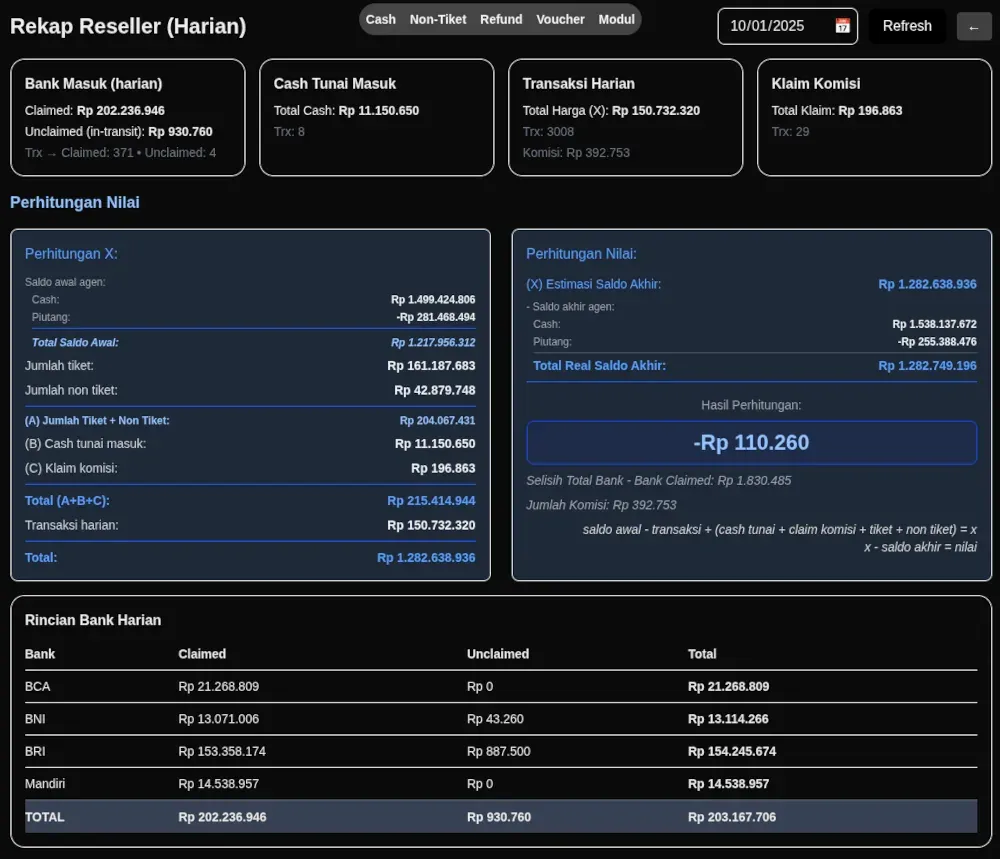
Task: Open the Klaim Komisi summary card
Action: tap(874, 117)
